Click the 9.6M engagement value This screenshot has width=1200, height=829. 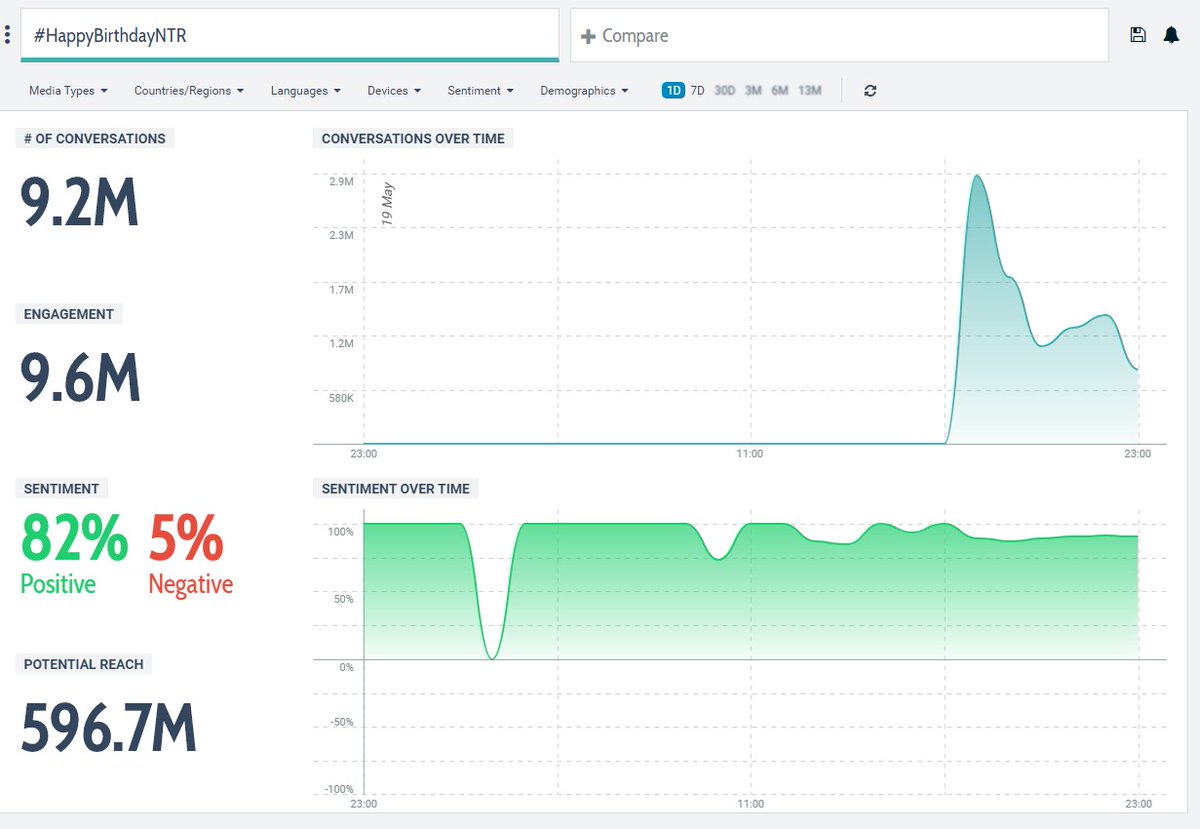[x=80, y=378]
